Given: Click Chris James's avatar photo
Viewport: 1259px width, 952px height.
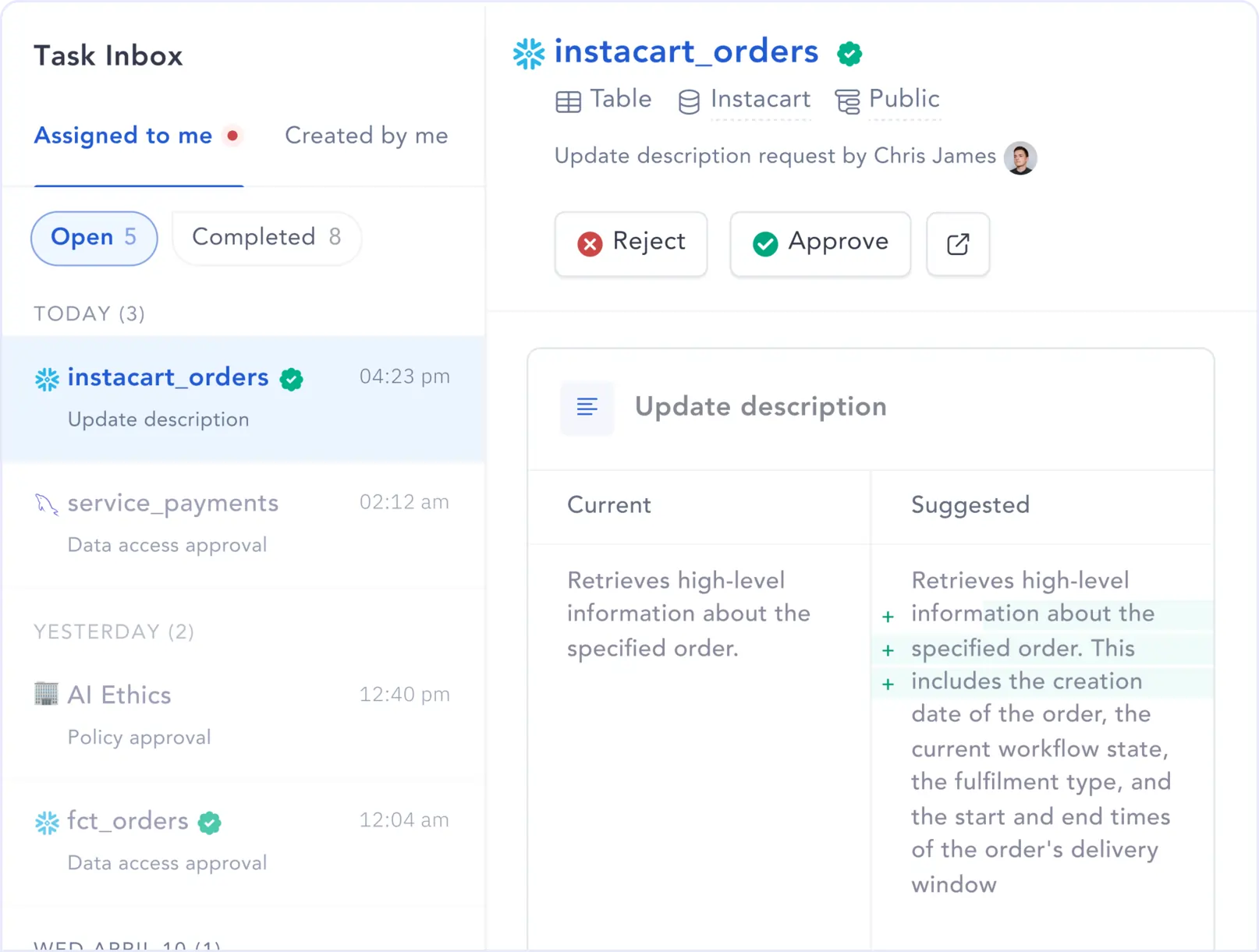Looking at the screenshot, I should [1020, 157].
